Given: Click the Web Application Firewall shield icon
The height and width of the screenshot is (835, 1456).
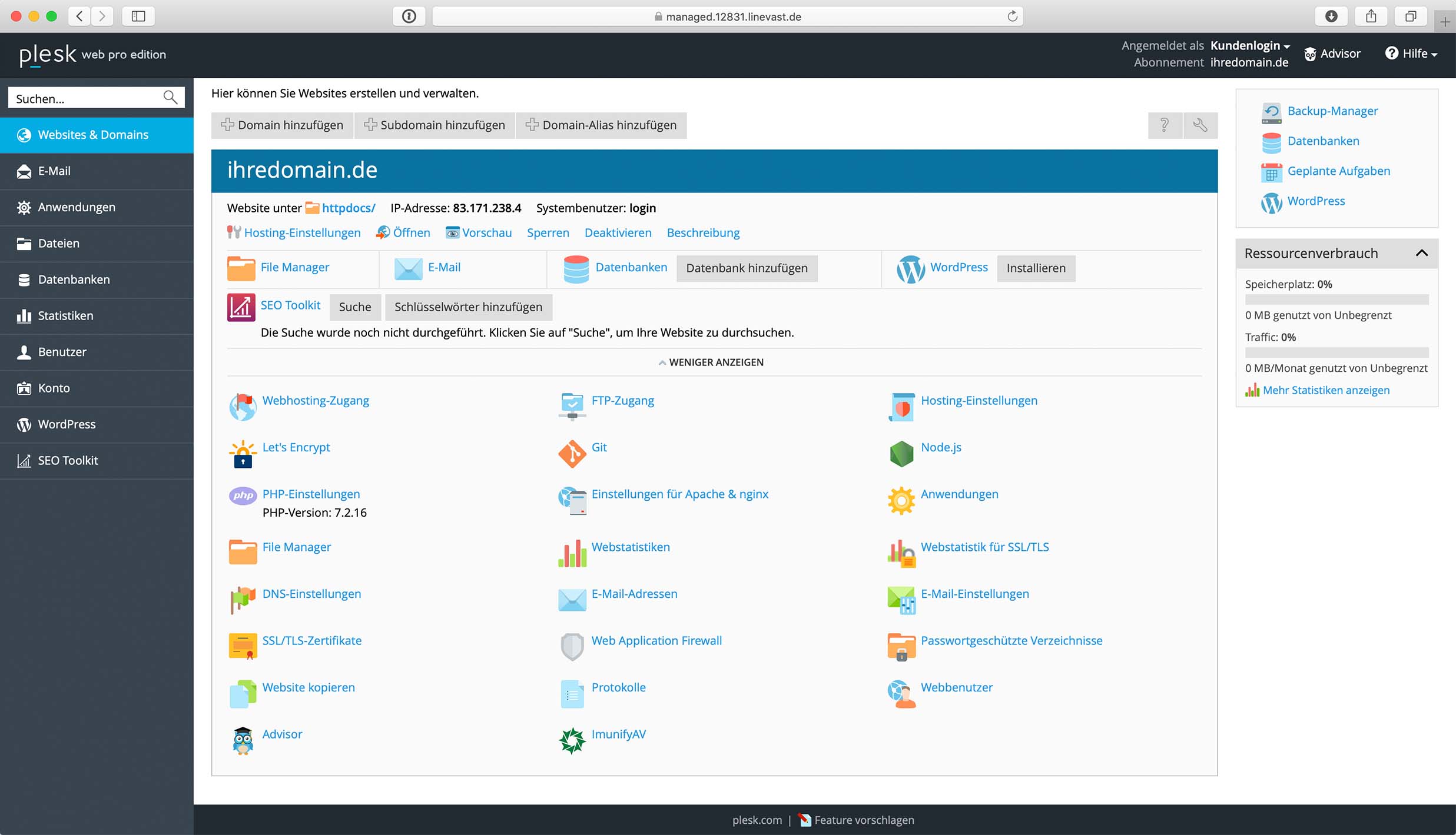Looking at the screenshot, I should tap(572, 647).
